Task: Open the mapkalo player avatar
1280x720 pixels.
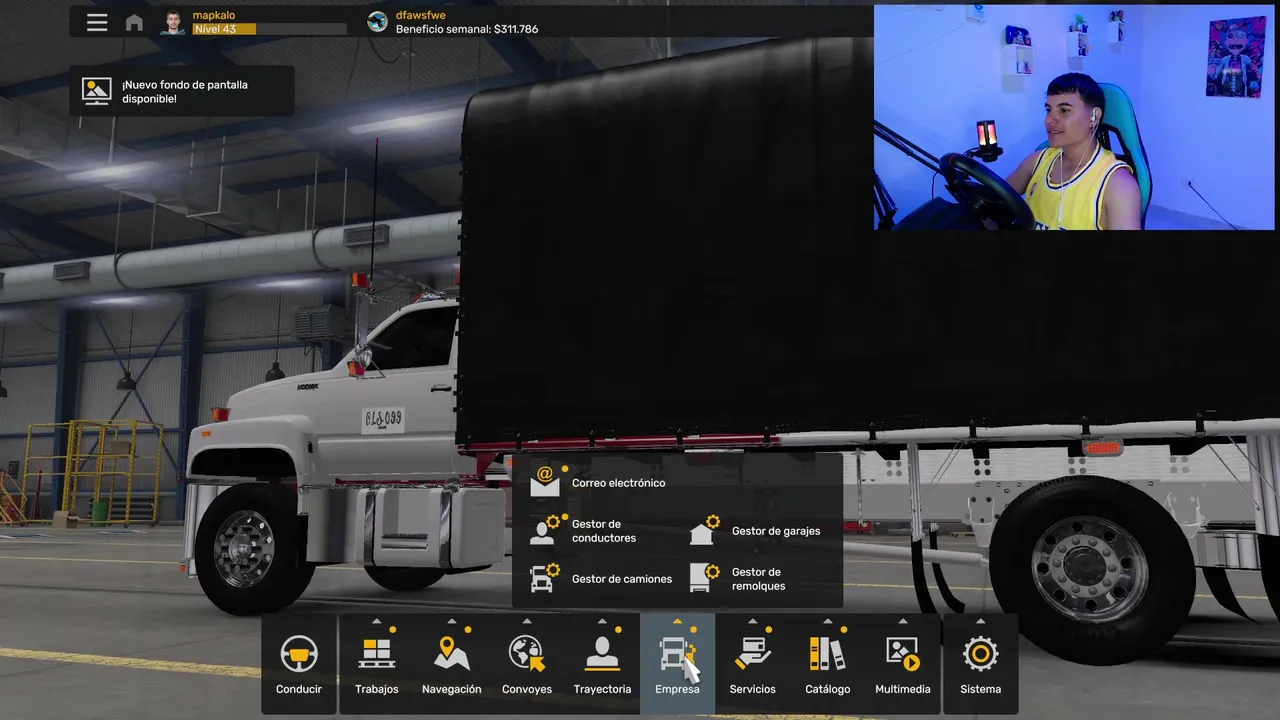Action: (x=174, y=22)
